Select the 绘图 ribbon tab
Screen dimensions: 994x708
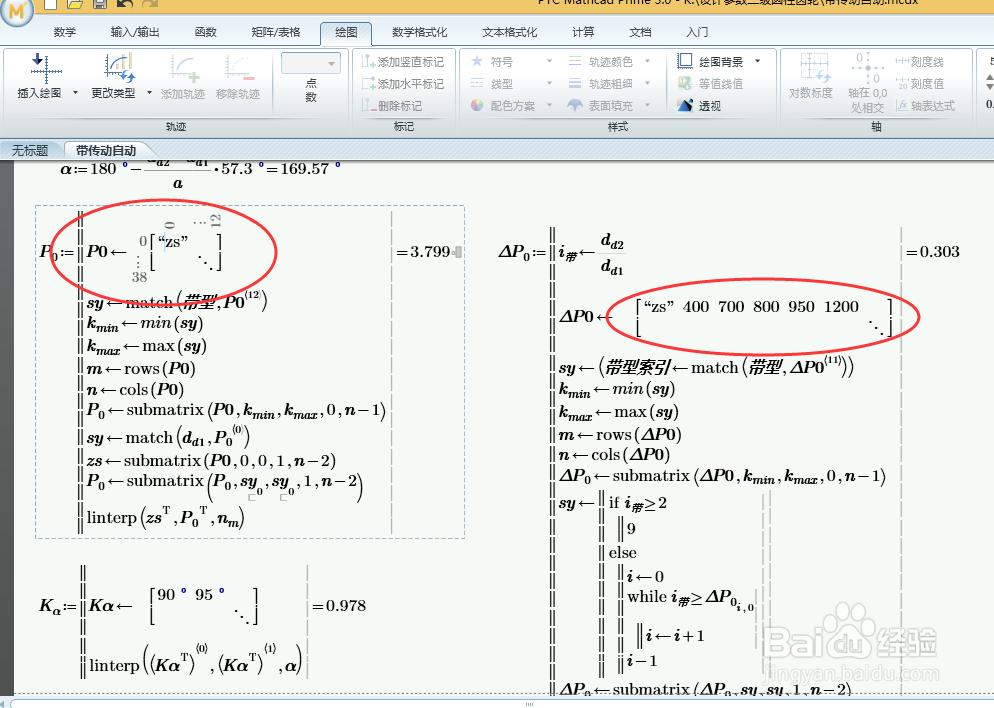pyautogui.click(x=346, y=33)
